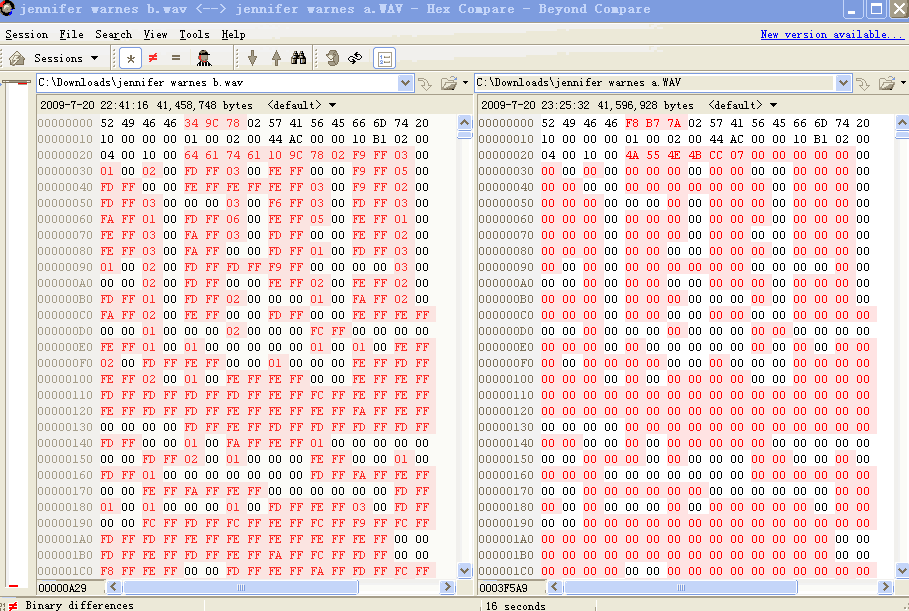Click right pane horizontal scroll left arrow
Viewport: 909px width, 611px height.
click(x=554, y=587)
